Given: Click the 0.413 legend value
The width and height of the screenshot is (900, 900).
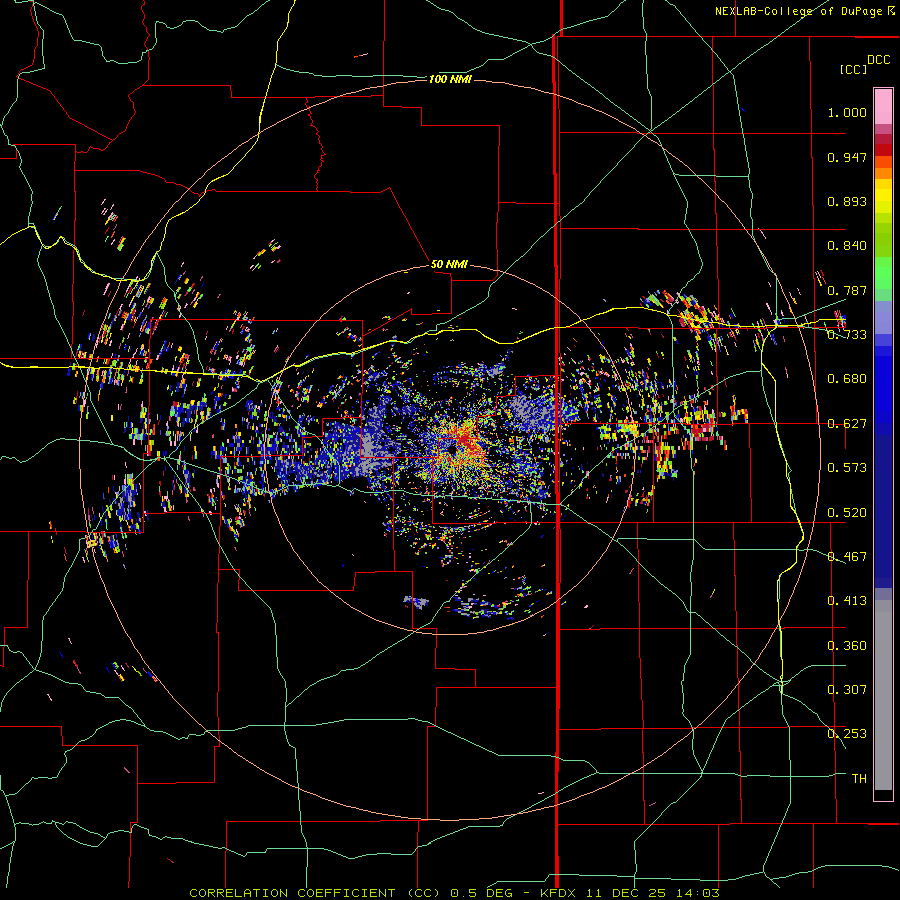Looking at the screenshot, I should (x=847, y=601).
